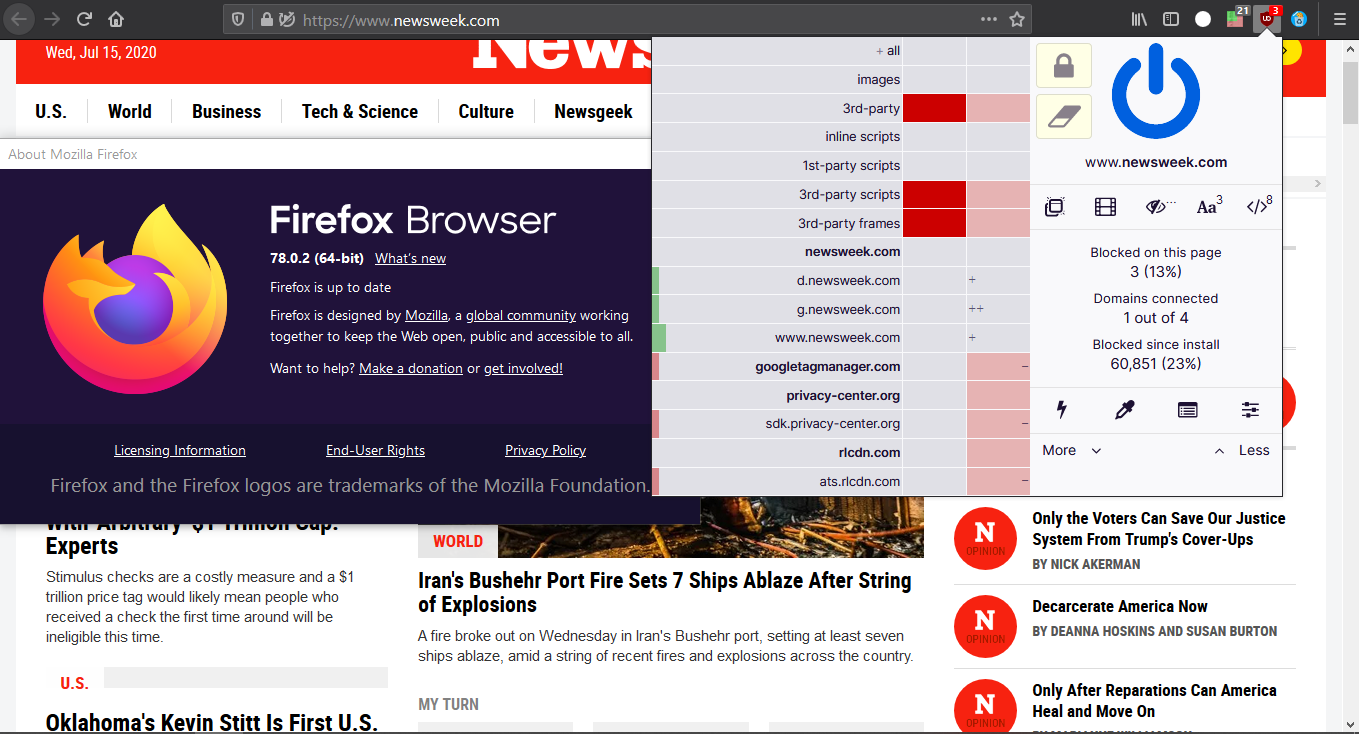Click the forward navigation arrow
This screenshot has height=734, width=1359.
click(x=52, y=19)
